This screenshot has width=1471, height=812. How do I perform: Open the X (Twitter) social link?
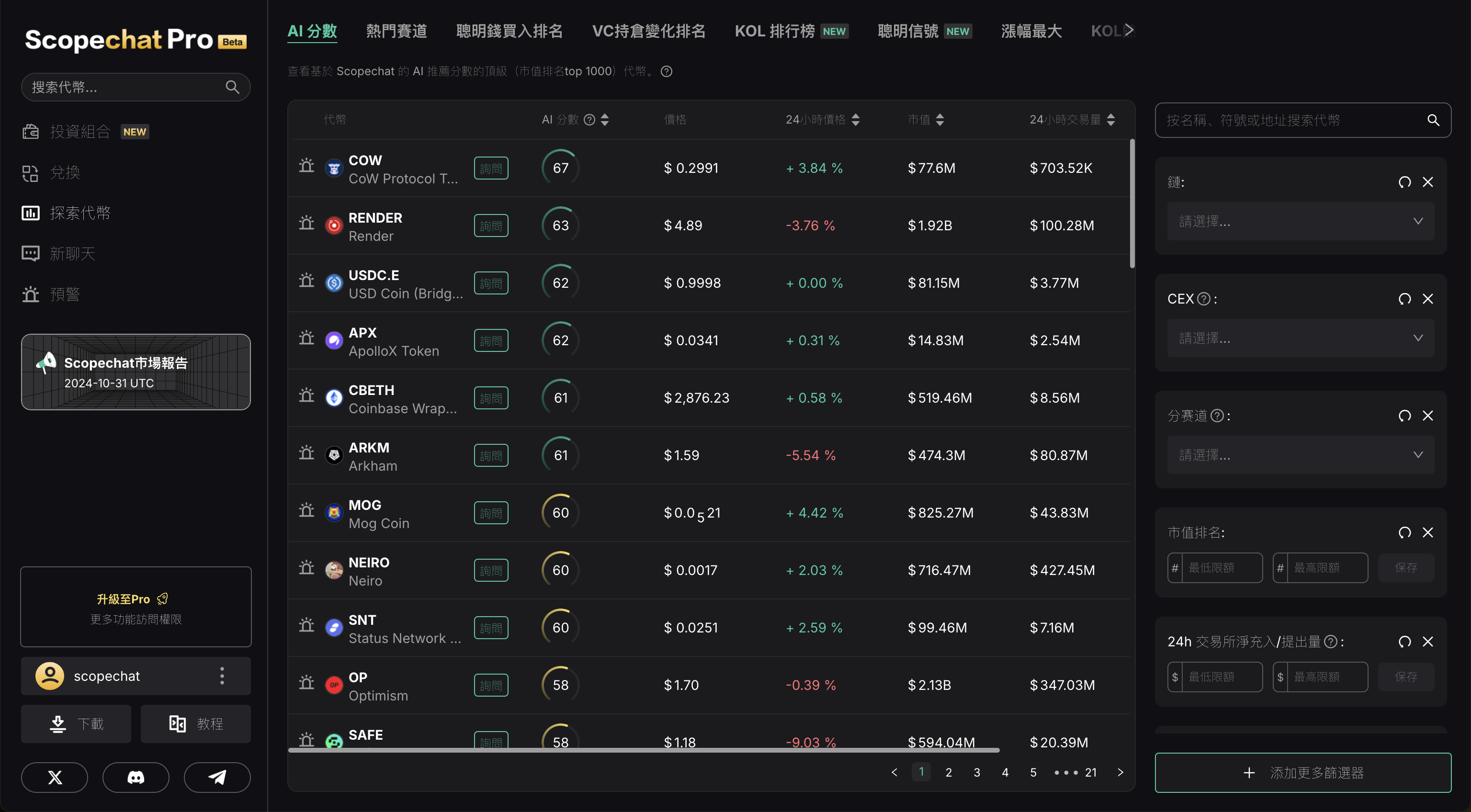click(55, 777)
